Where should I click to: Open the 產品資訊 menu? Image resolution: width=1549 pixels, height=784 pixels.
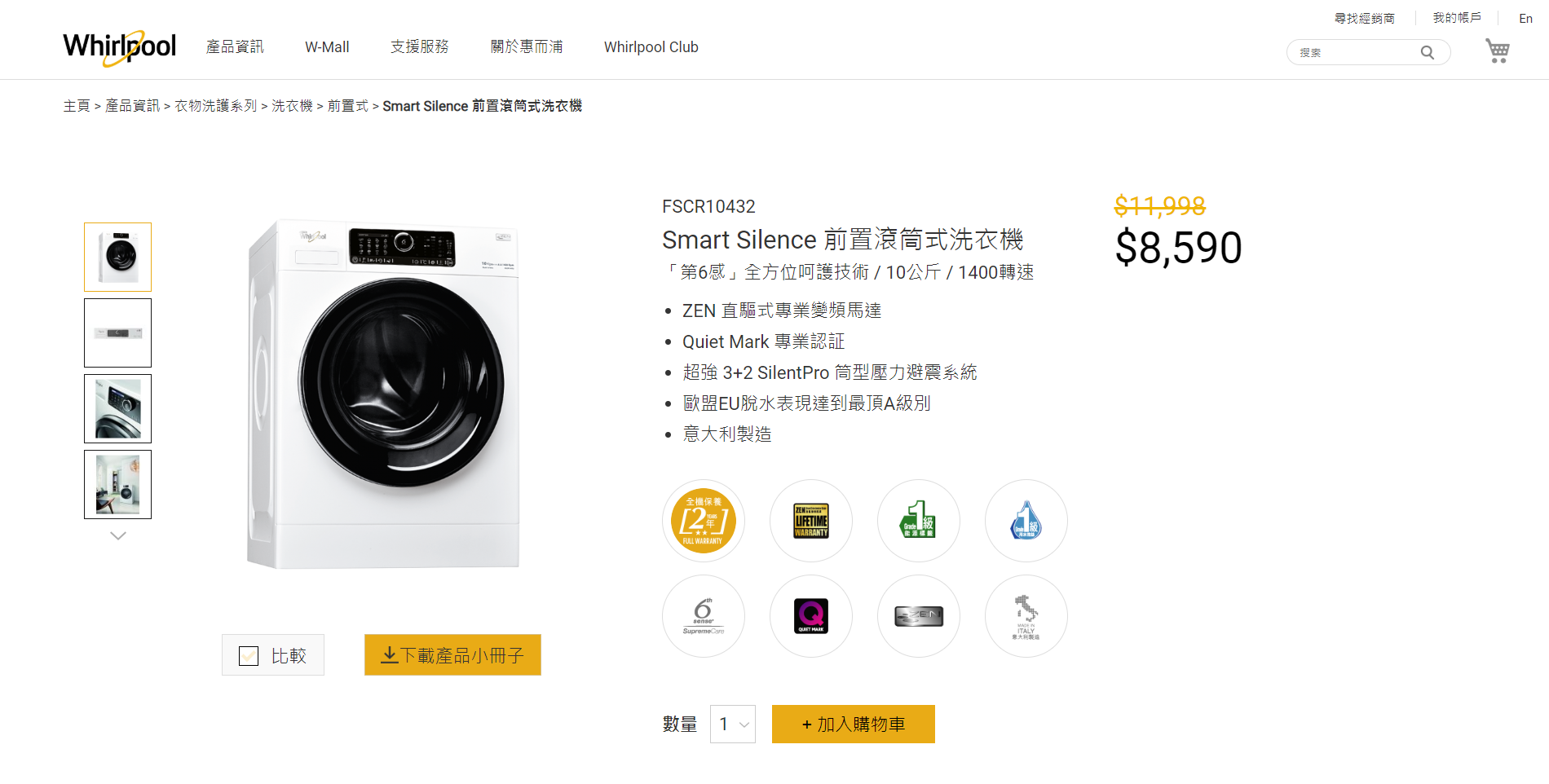pos(235,47)
